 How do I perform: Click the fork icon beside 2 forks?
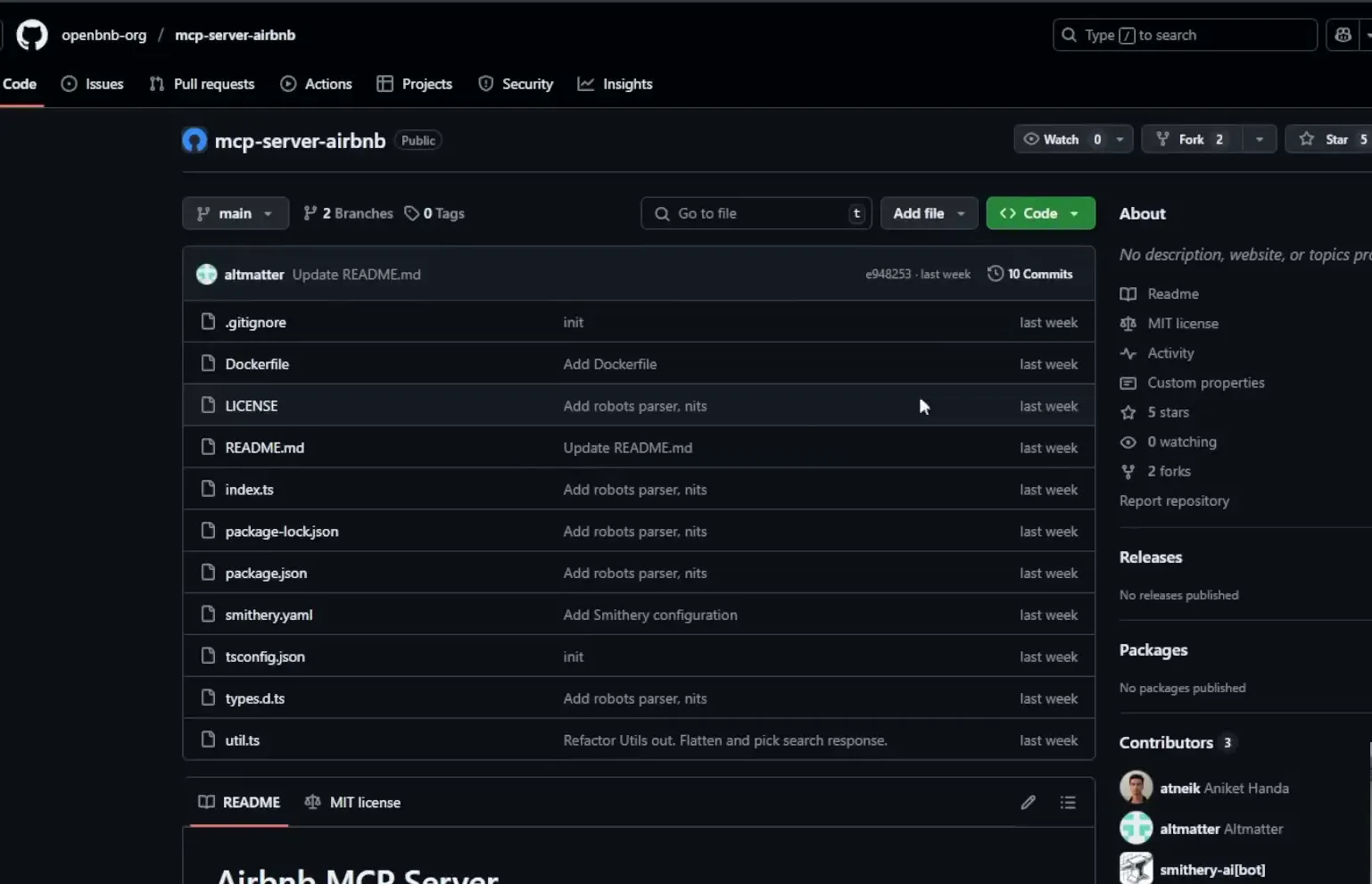point(1128,471)
